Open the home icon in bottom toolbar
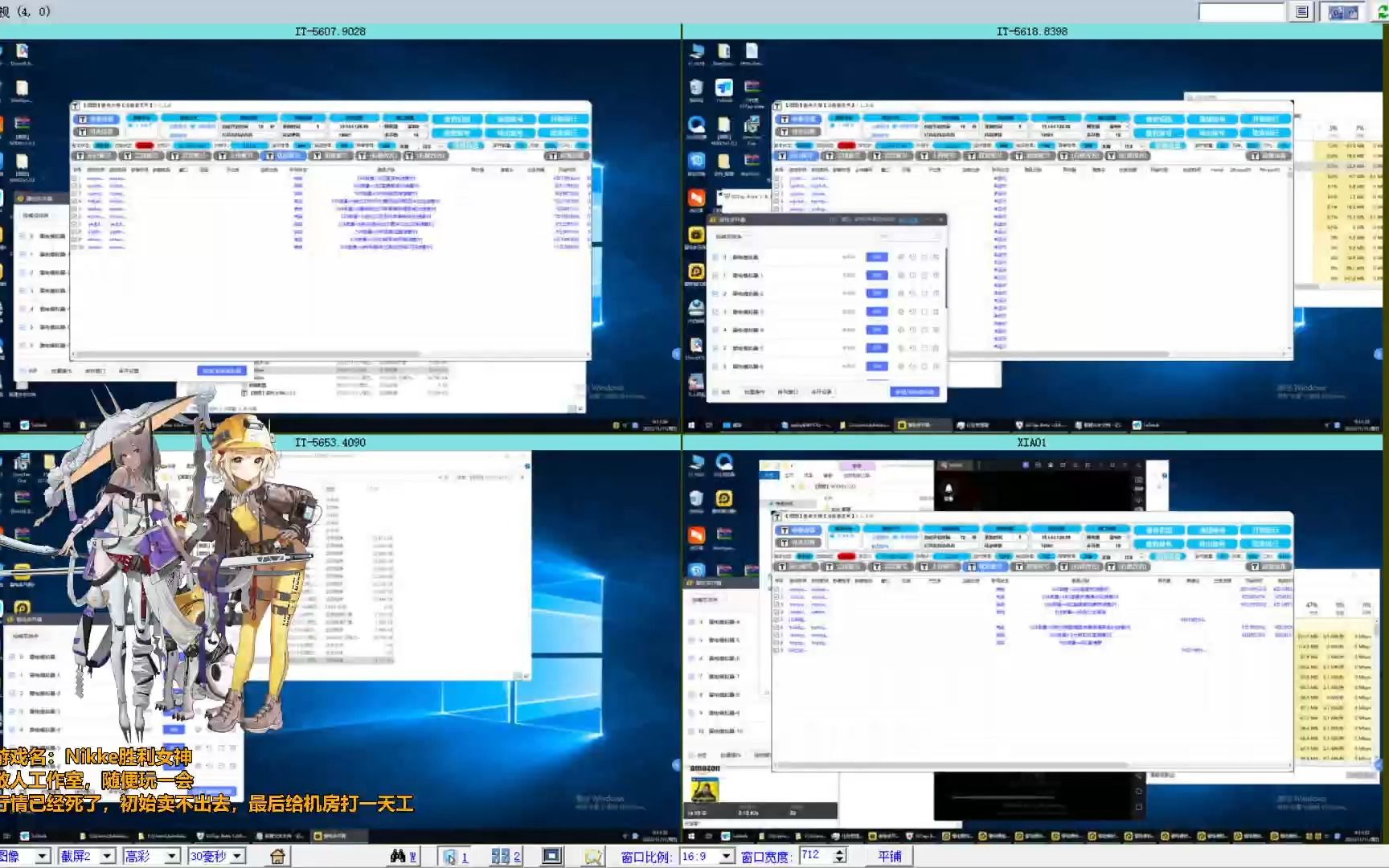This screenshot has width=1389, height=868. [x=277, y=856]
